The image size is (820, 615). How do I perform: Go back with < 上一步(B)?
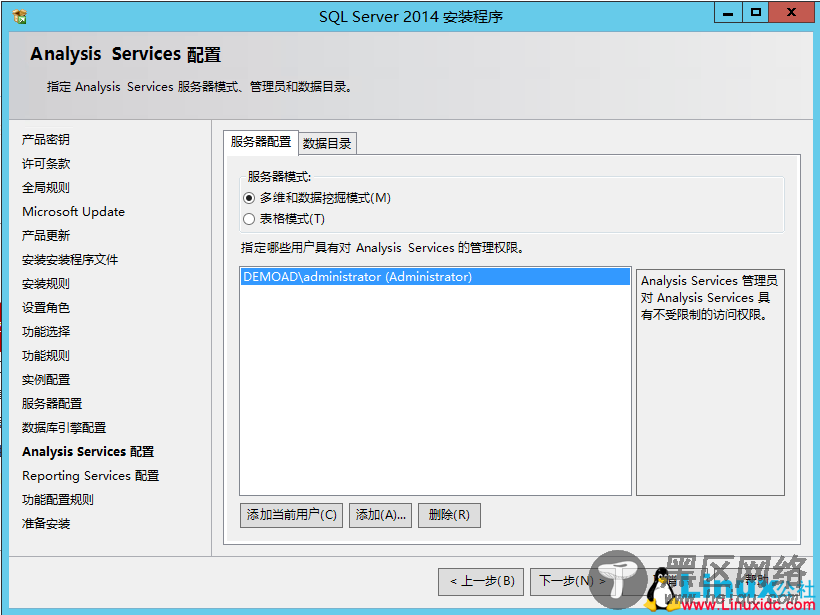[481, 582]
